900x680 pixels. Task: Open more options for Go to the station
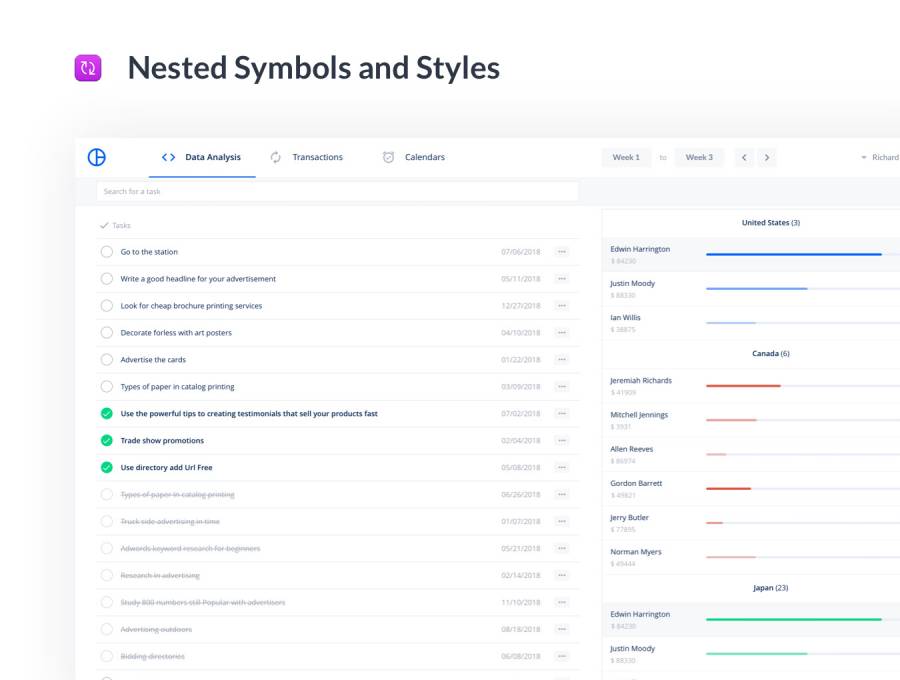point(562,252)
